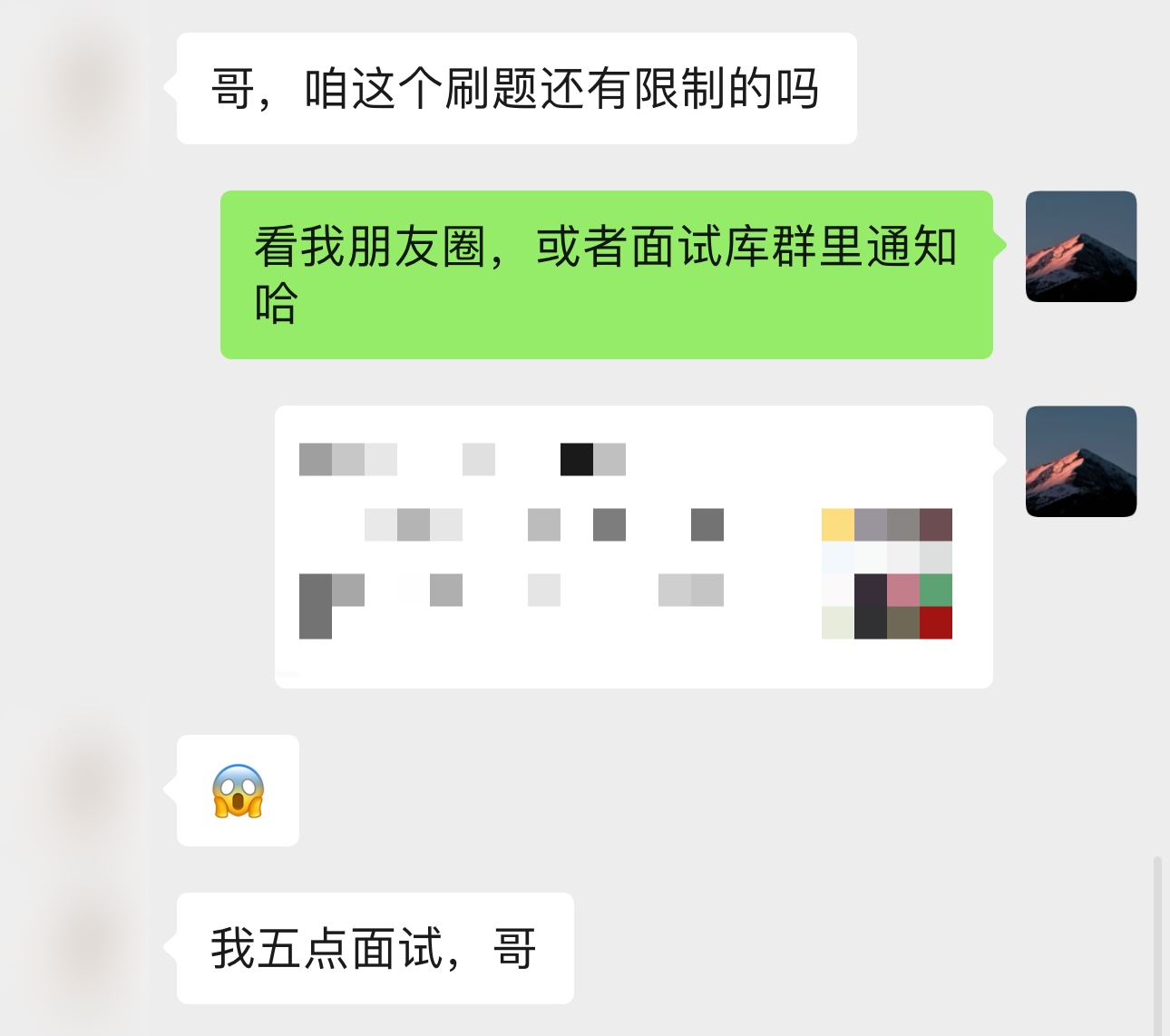Open mountain avatar beside the pixelated card
This screenshot has height=1036, width=1170.
pyautogui.click(x=1081, y=461)
